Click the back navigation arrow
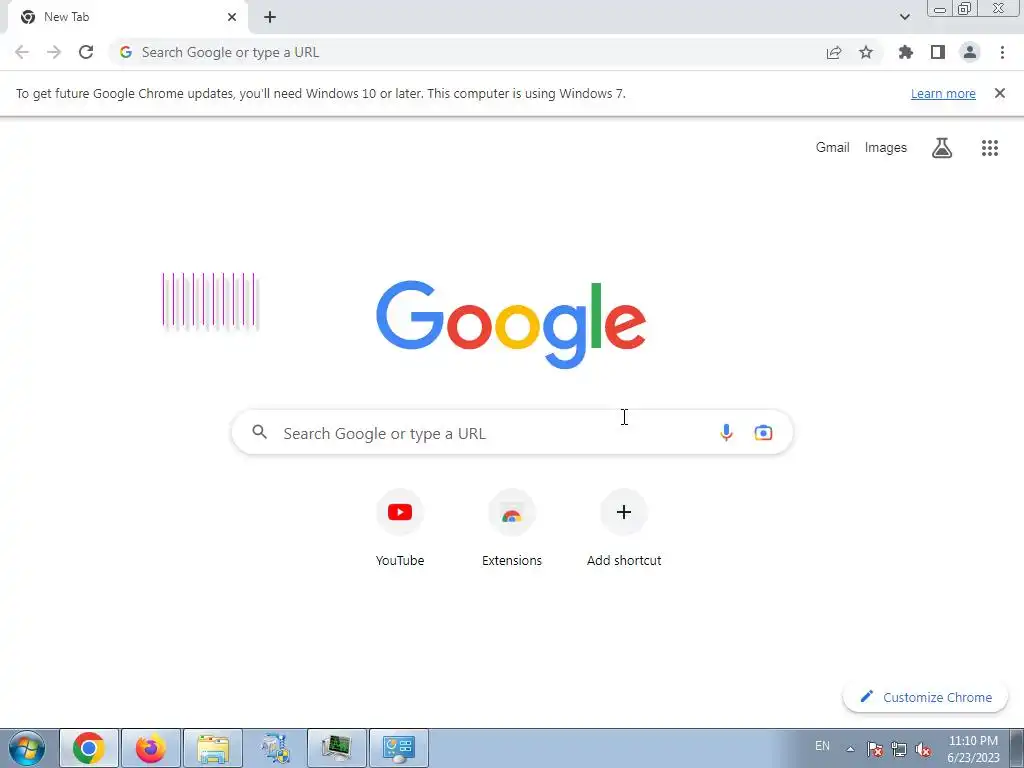This screenshot has width=1024, height=768. point(22,52)
